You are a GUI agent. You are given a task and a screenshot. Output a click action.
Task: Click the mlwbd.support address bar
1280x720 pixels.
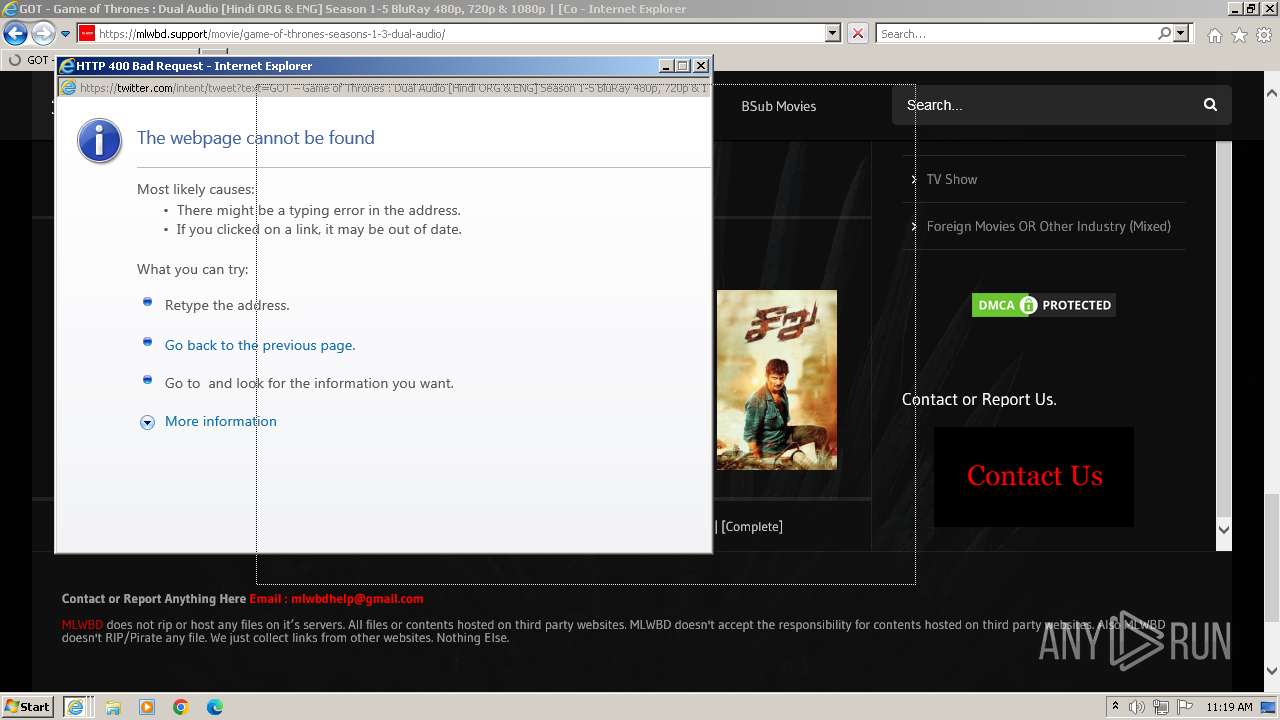[460, 34]
